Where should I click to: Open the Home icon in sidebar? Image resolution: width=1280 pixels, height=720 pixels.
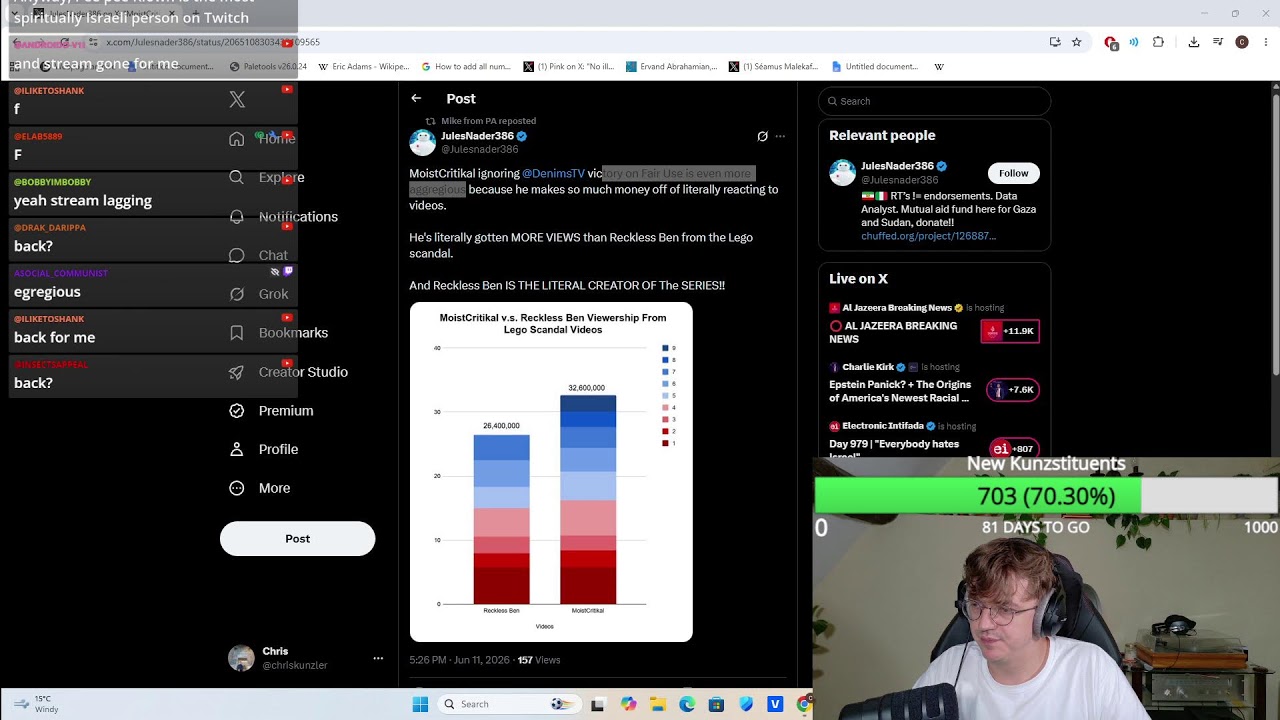click(x=236, y=138)
